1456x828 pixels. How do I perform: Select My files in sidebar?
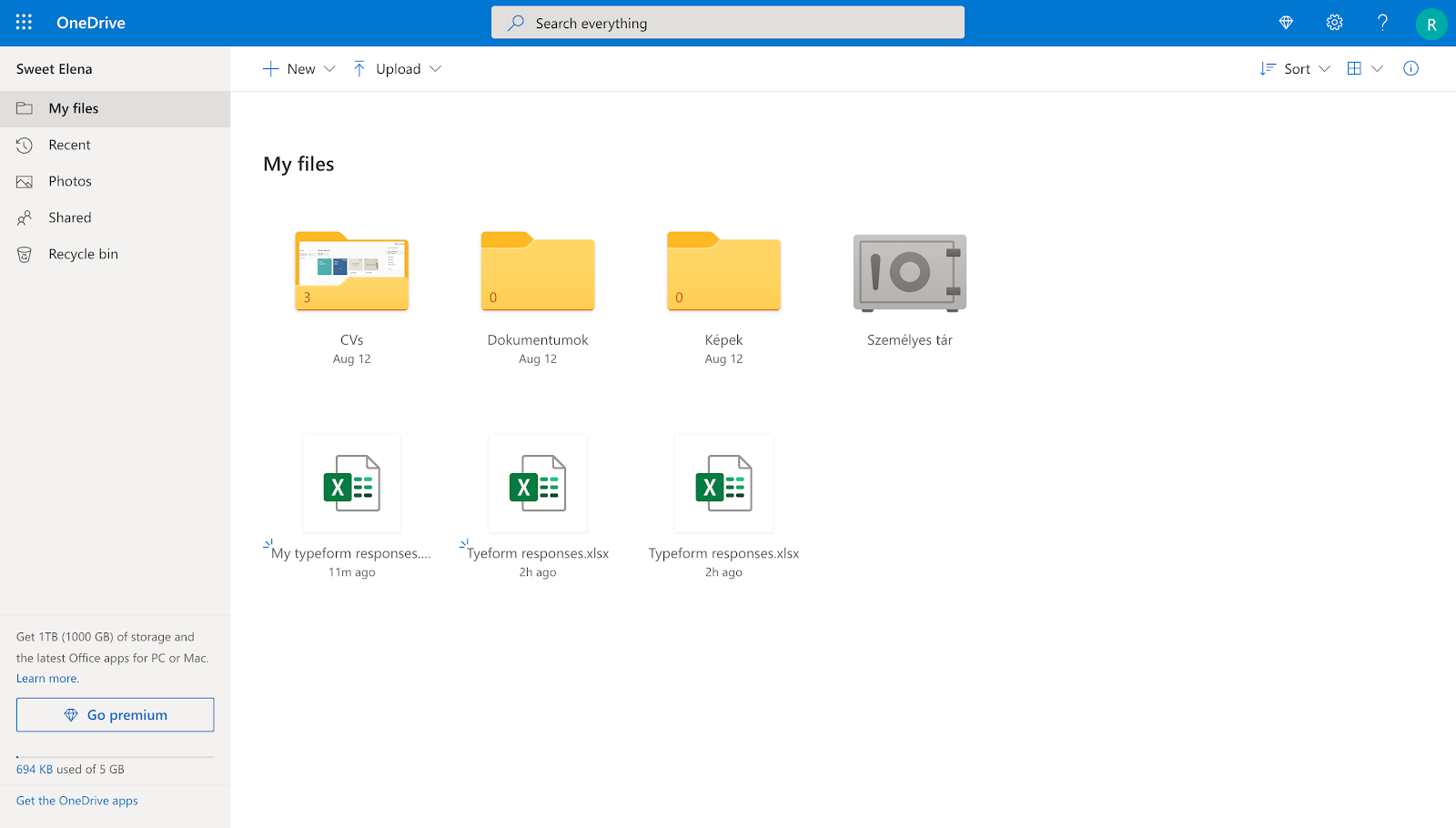tap(116, 109)
